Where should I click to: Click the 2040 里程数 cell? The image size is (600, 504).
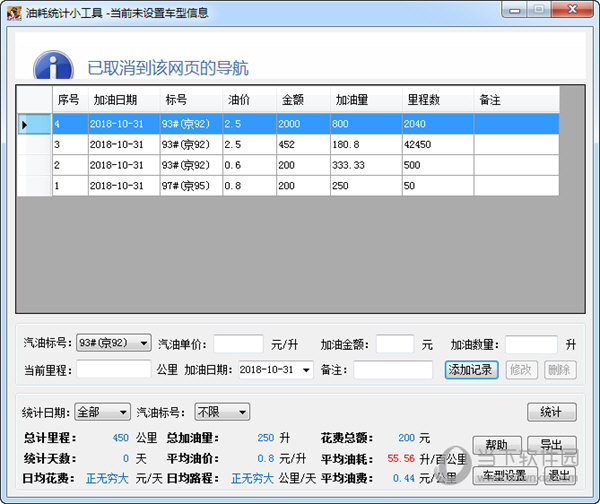438,124
